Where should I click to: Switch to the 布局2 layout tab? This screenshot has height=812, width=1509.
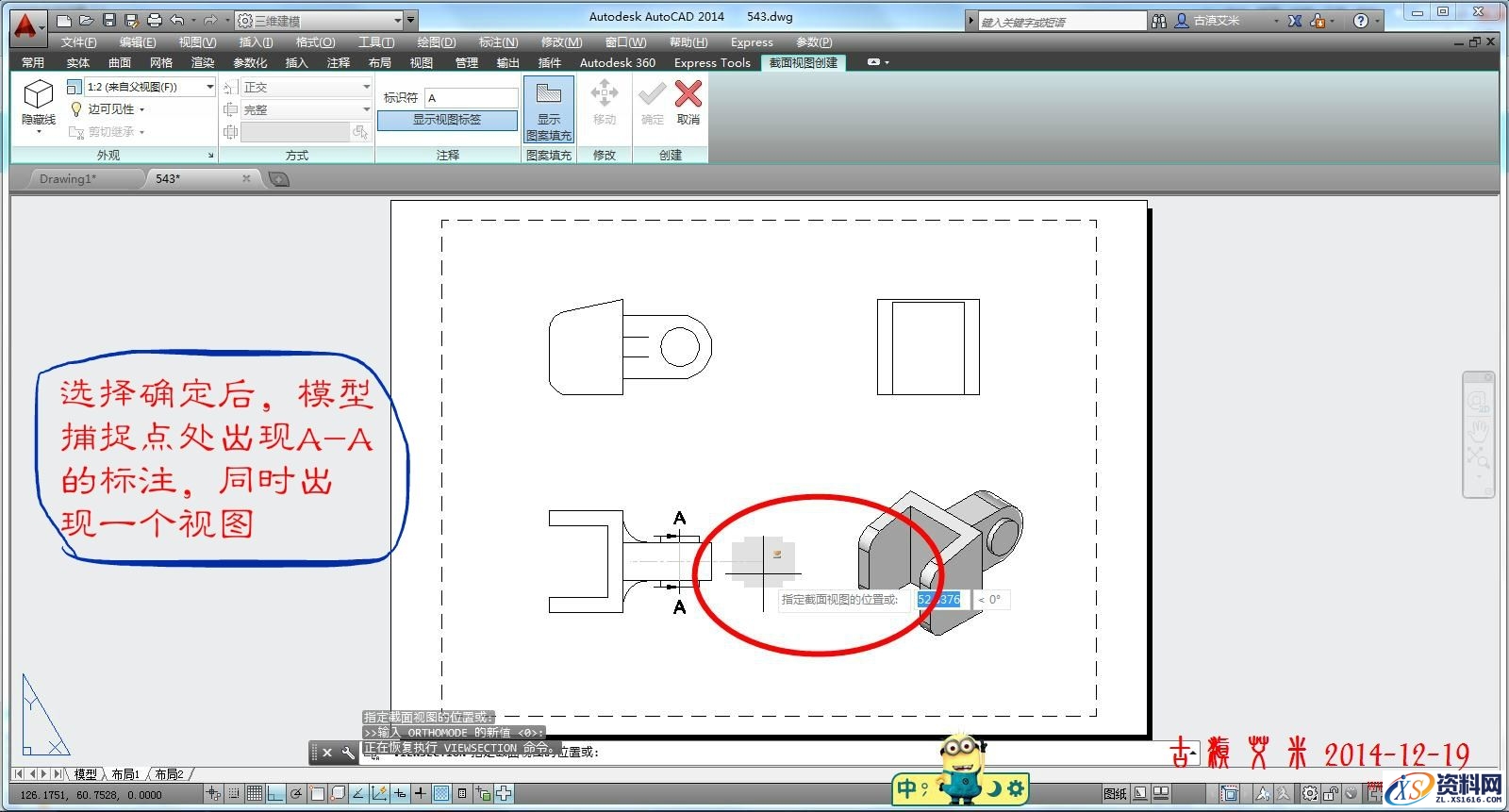(x=169, y=773)
